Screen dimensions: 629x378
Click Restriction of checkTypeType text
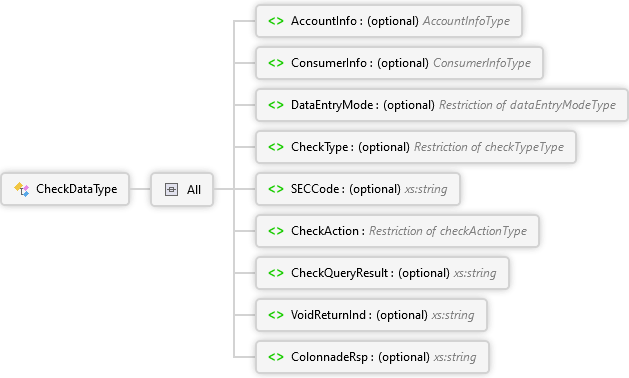(489, 147)
